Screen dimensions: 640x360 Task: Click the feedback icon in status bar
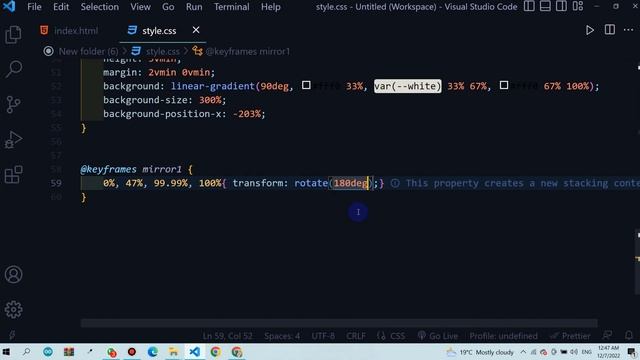click(x=607, y=336)
